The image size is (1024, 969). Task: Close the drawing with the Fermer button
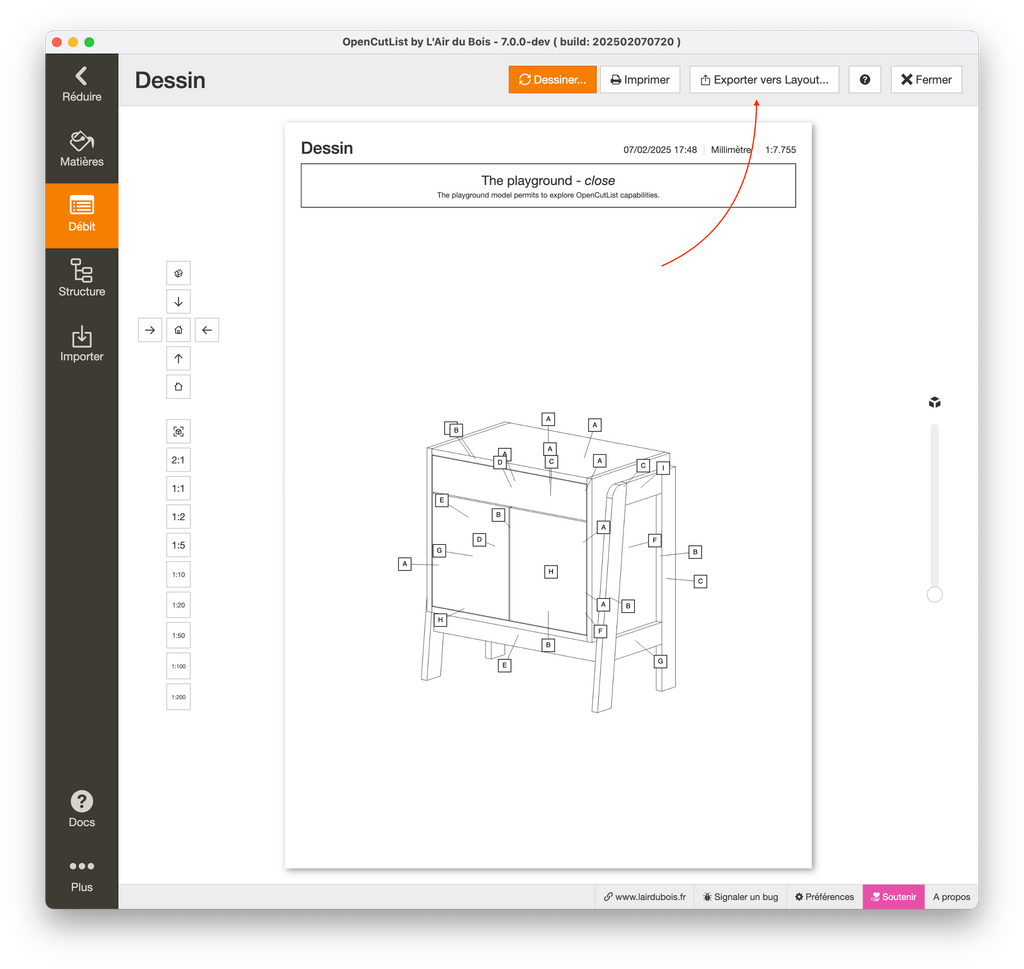pyautogui.click(x=926, y=80)
